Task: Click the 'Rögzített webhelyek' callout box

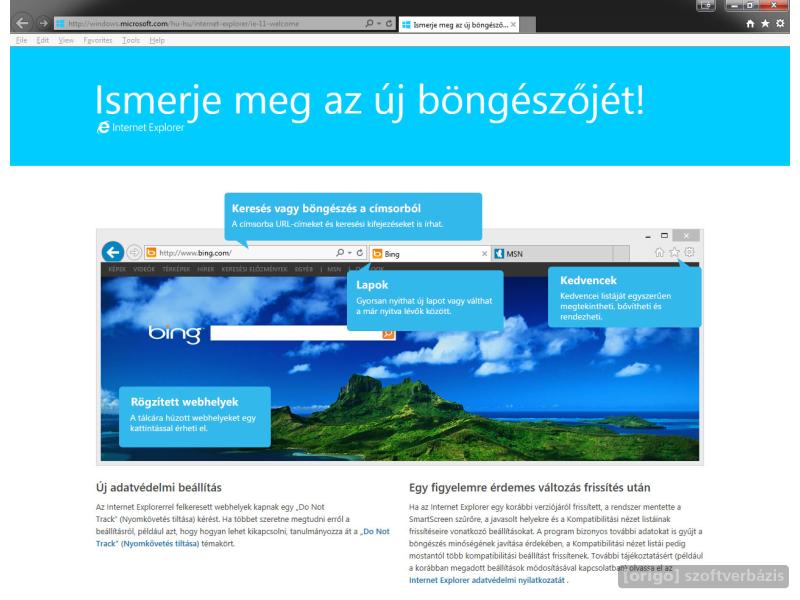Action: tap(195, 416)
